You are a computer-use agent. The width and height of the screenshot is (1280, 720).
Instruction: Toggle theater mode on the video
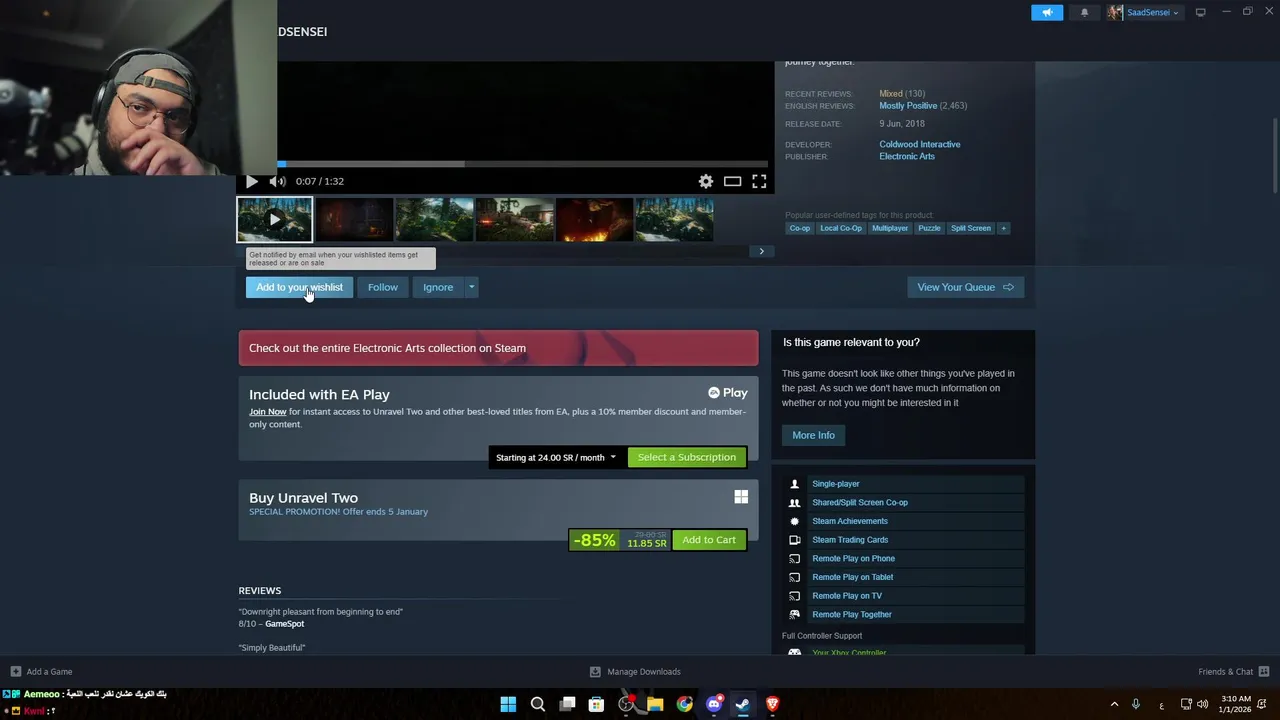(x=732, y=181)
